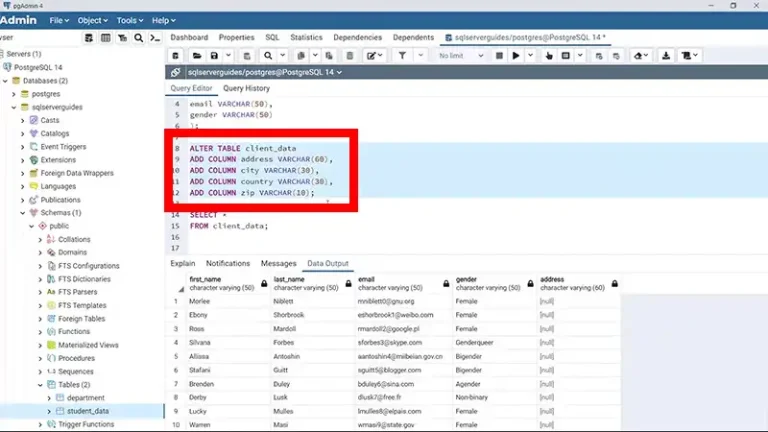Click the Commit transaction icon
The width and height of the screenshot is (768, 432).
point(599,56)
